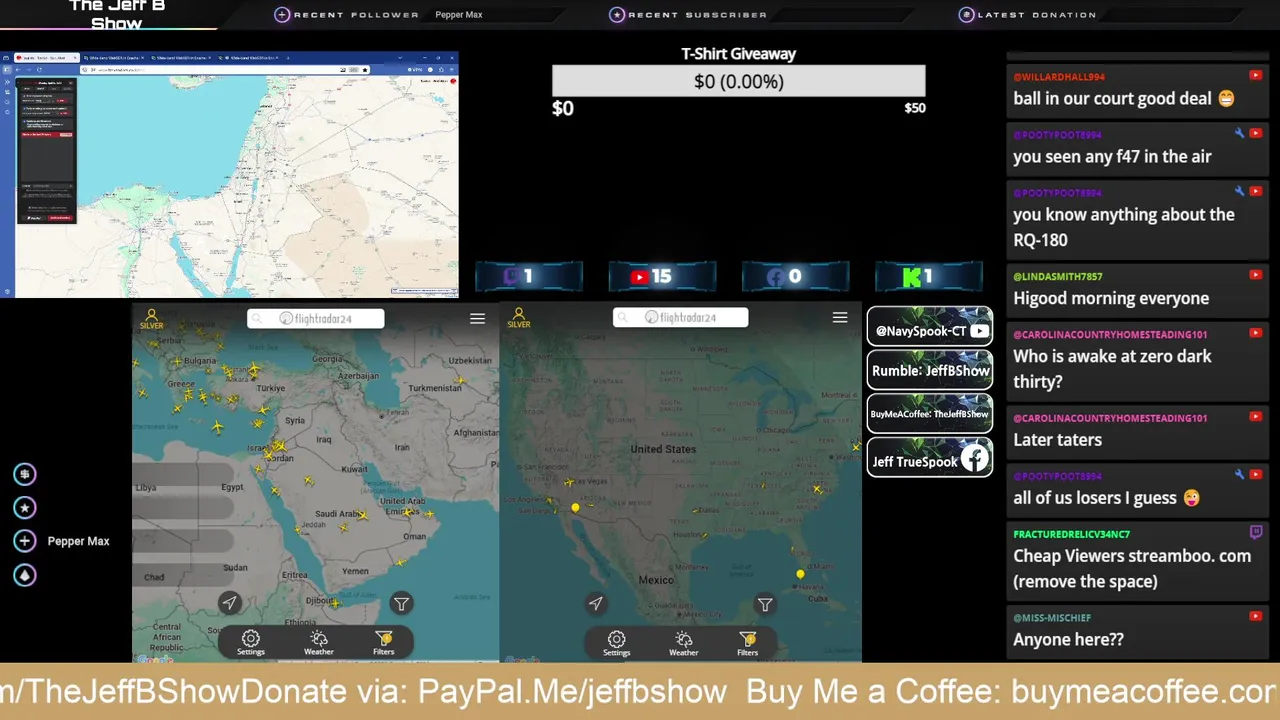Select yellow pin near Arizona on US map
This screenshot has width=1280, height=720.
pyautogui.click(x=575, y=508)
